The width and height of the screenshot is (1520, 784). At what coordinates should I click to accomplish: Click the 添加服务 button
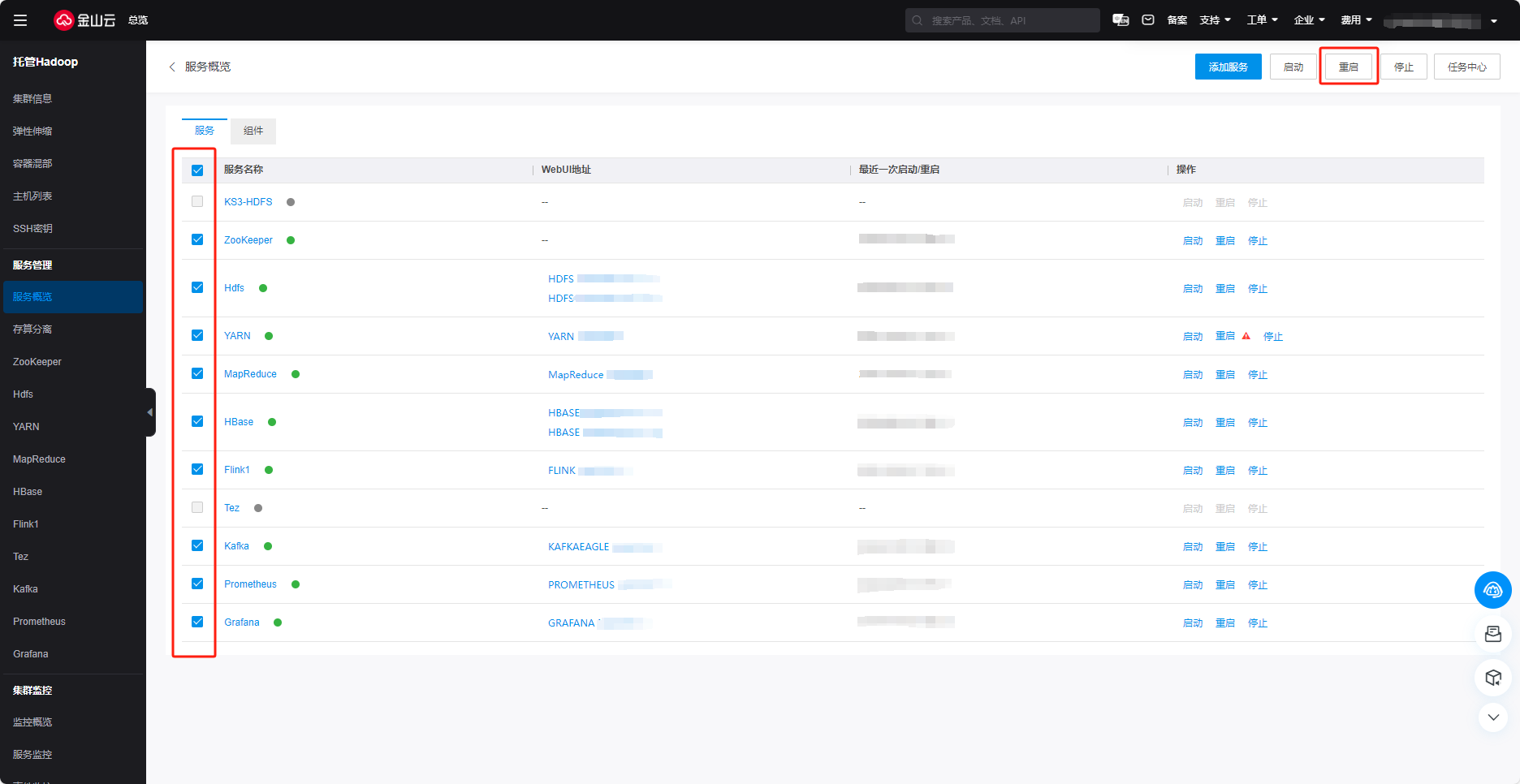coord(1228,67)
